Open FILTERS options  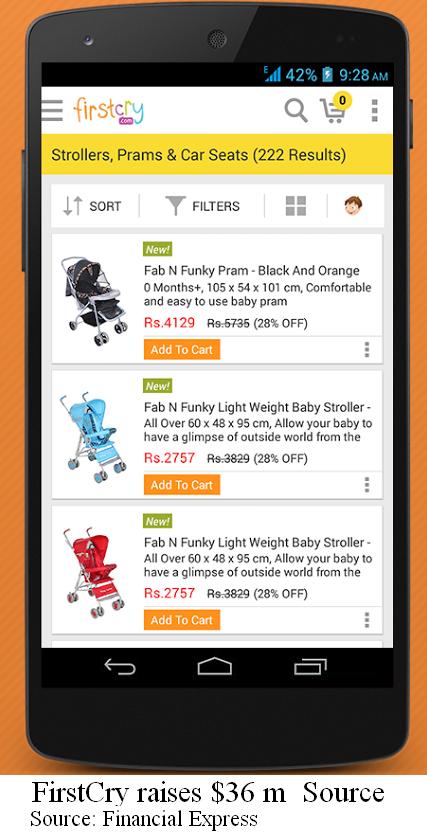pos(202,206)
